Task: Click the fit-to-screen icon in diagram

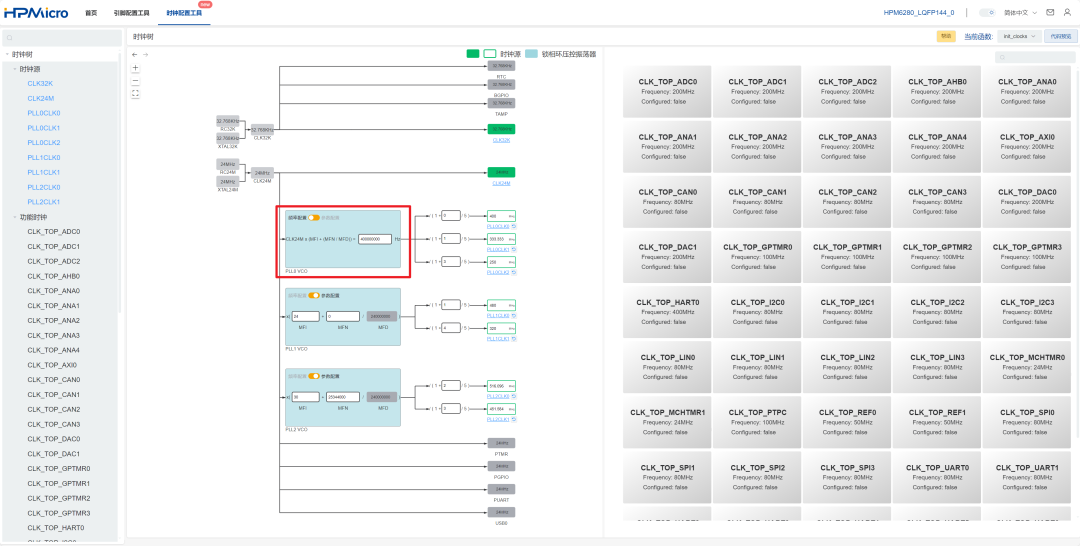Action: tap(135, 94)
